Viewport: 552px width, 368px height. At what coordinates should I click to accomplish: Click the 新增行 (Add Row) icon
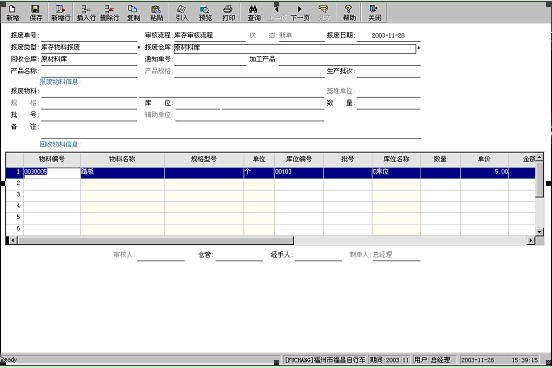(61, 13)
